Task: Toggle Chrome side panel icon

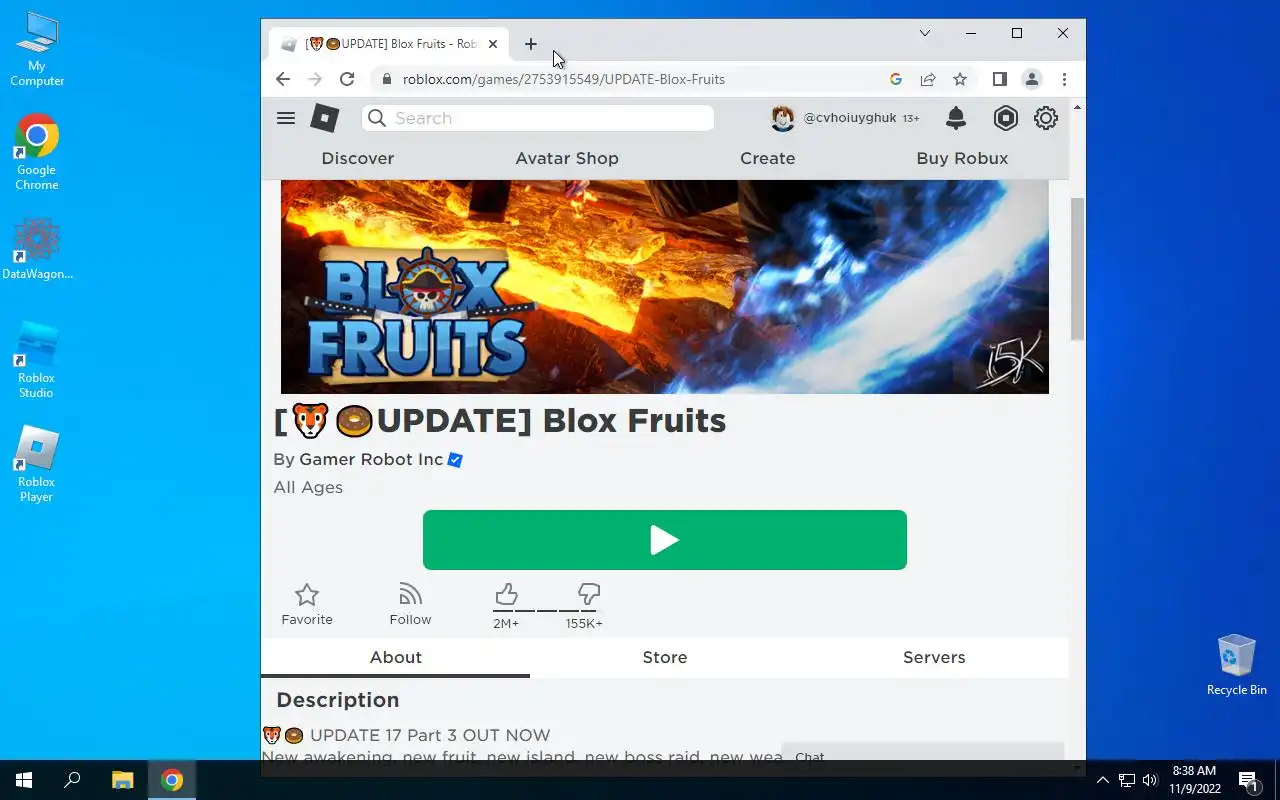Action: 999,79
